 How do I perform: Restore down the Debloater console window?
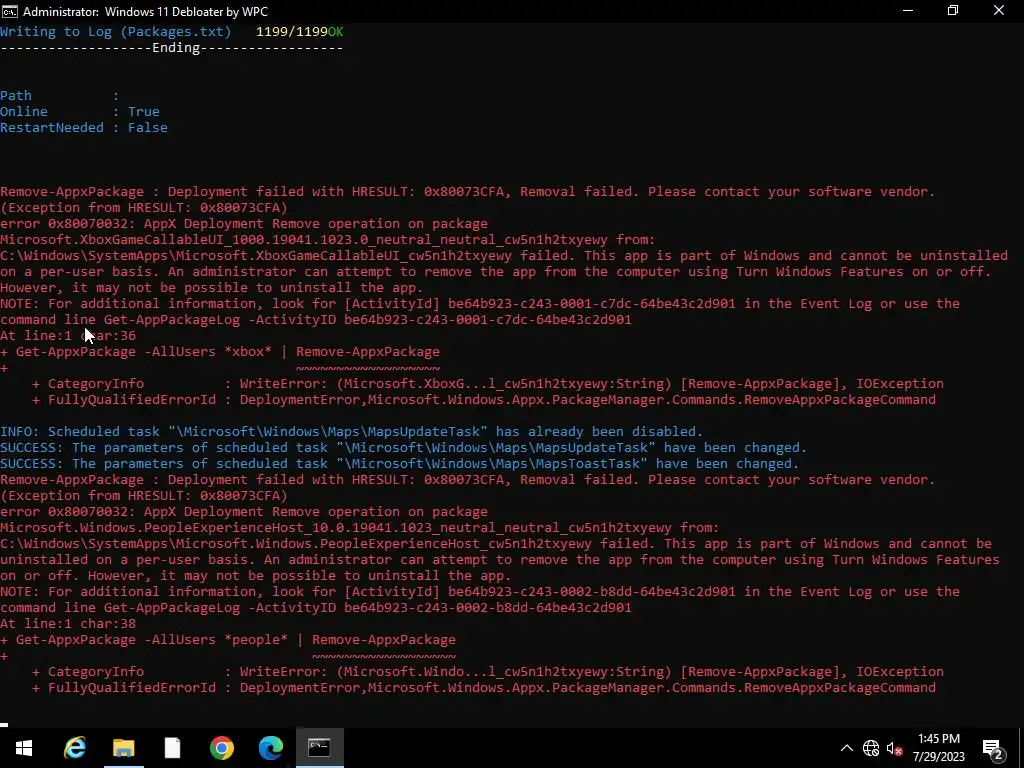coord(953,11)
